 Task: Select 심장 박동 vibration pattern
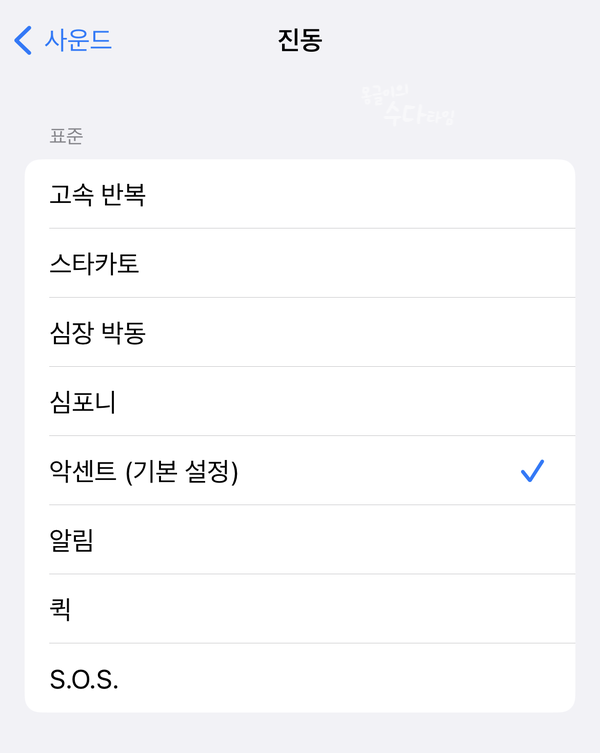coord(300,332)
